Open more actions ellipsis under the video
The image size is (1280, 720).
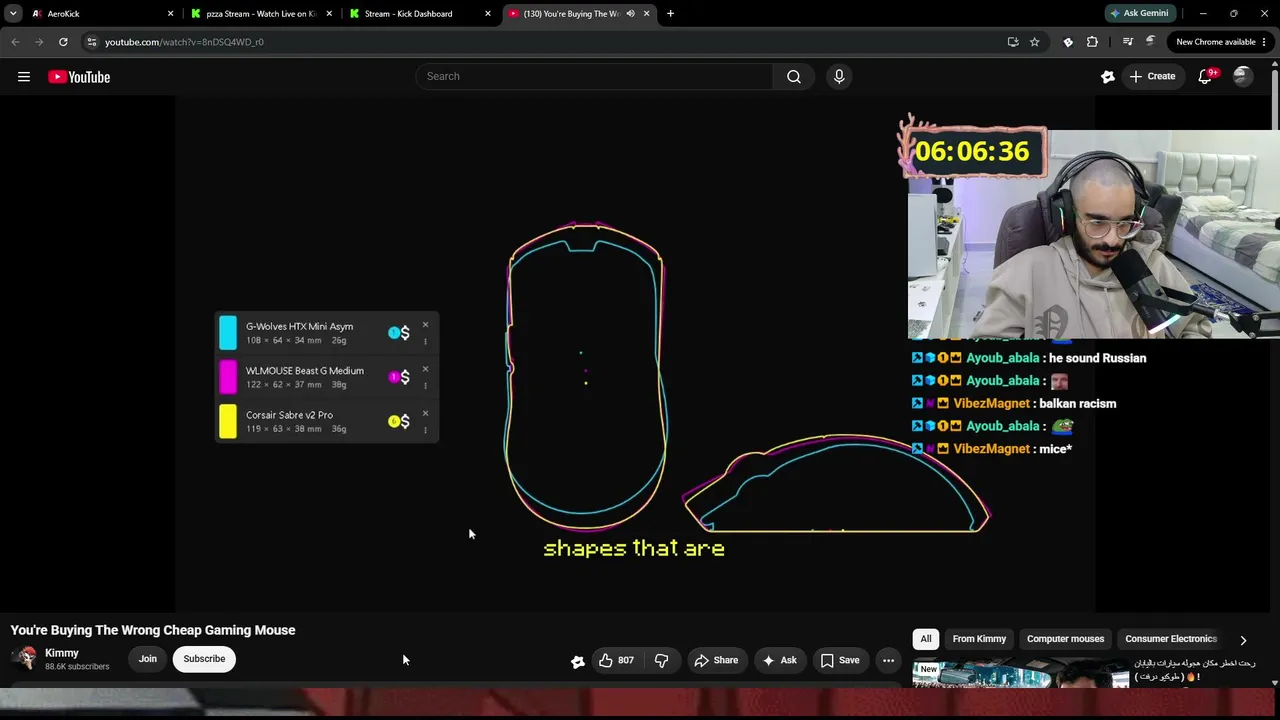tap(888, 660)
